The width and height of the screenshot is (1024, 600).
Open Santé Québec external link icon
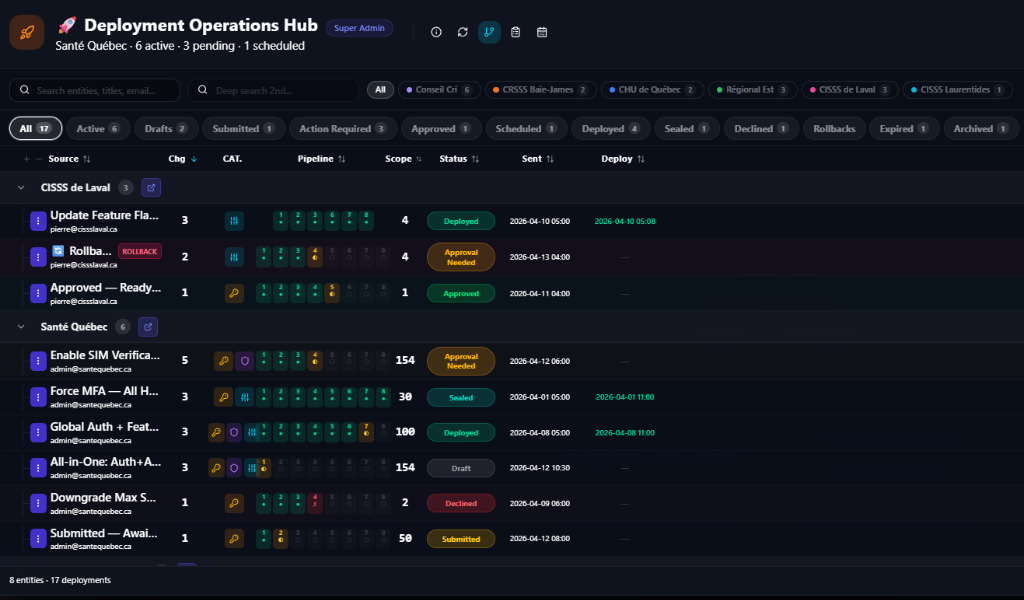(148, 326)
